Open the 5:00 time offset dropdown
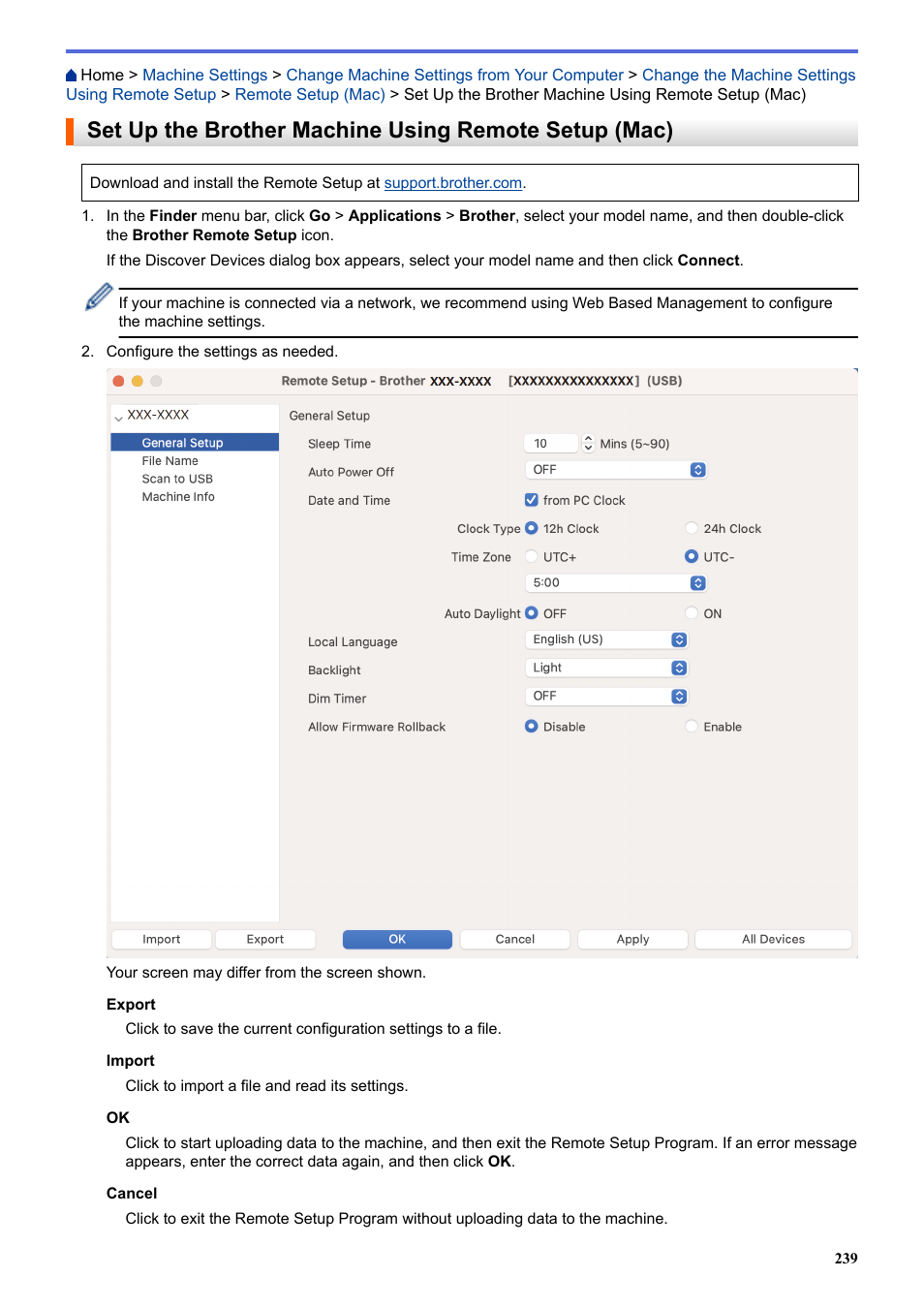The width and height of the screenshot is (924, 1308). click(x=615, y=583)
